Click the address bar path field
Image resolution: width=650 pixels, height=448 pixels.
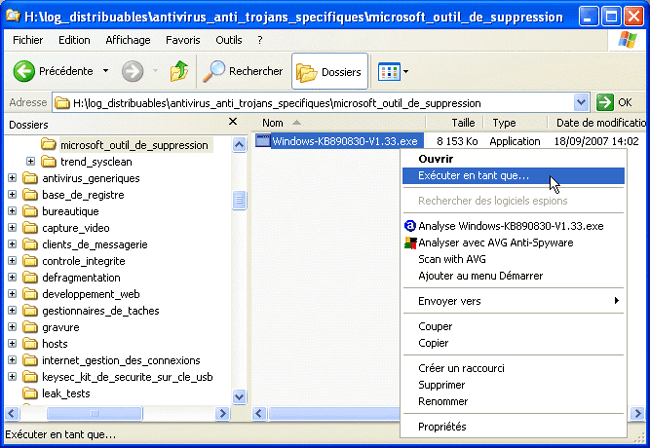pos(313,103)
